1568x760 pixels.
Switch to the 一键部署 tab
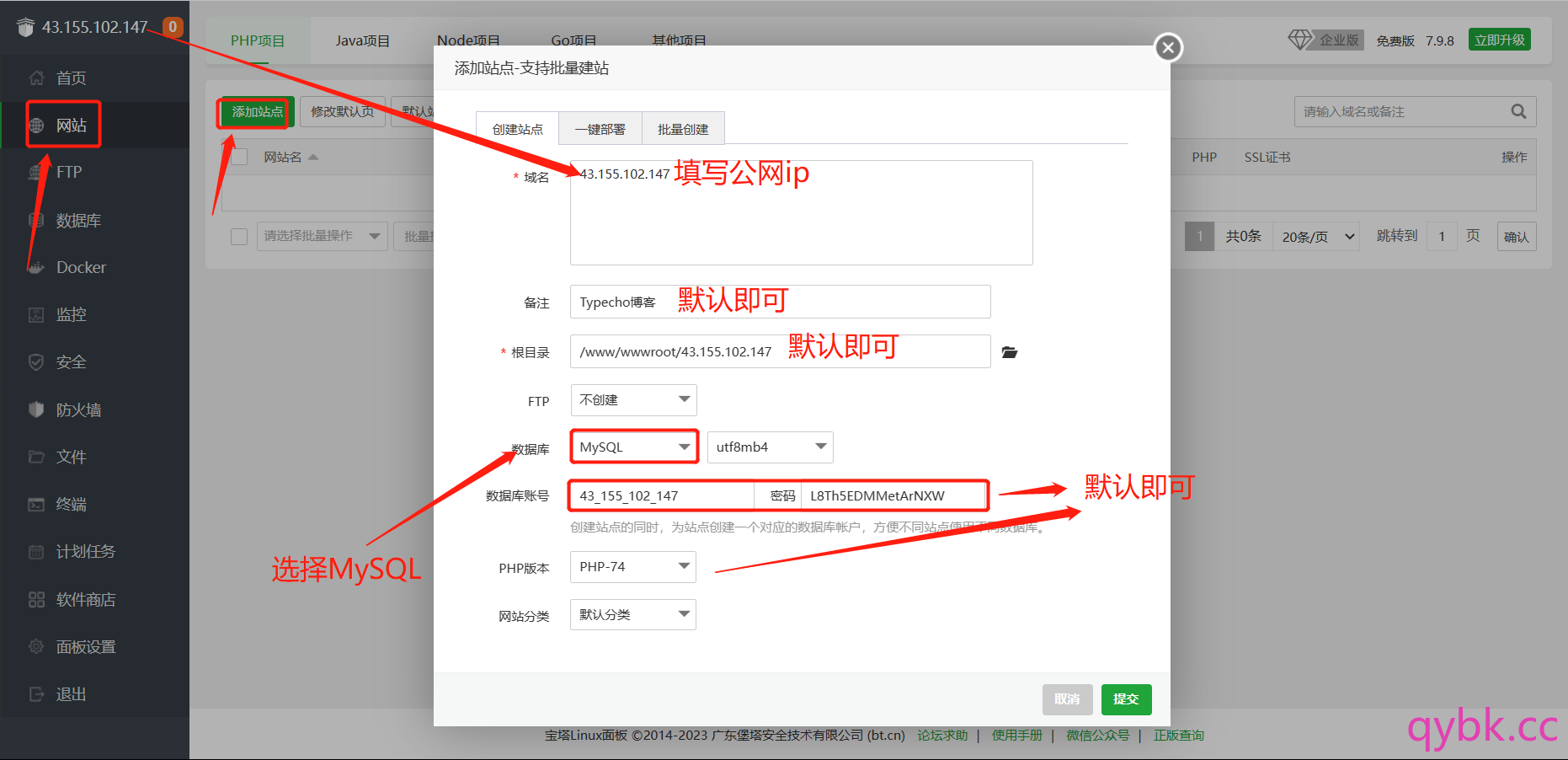[x=600, y=129]
